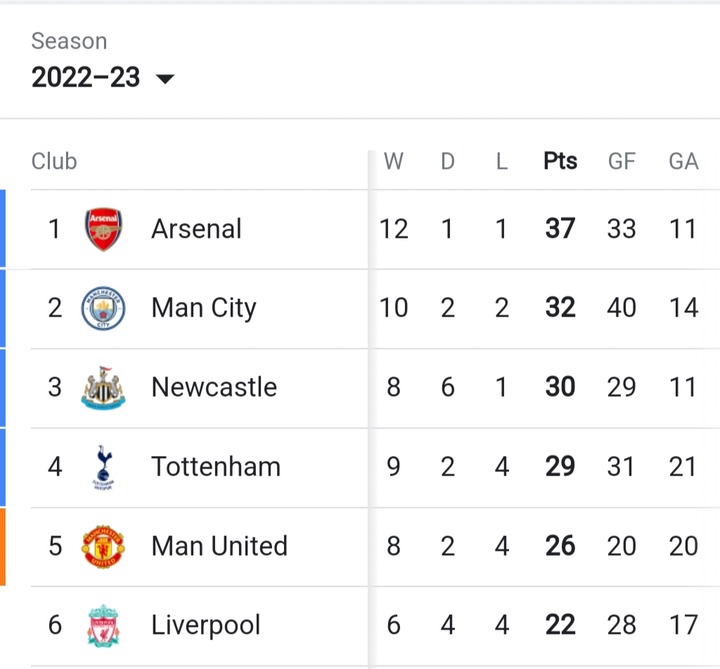Click the Club column header
Image resolution: width=720 pixels, height=669 pixels.
[x=54, y=161]
